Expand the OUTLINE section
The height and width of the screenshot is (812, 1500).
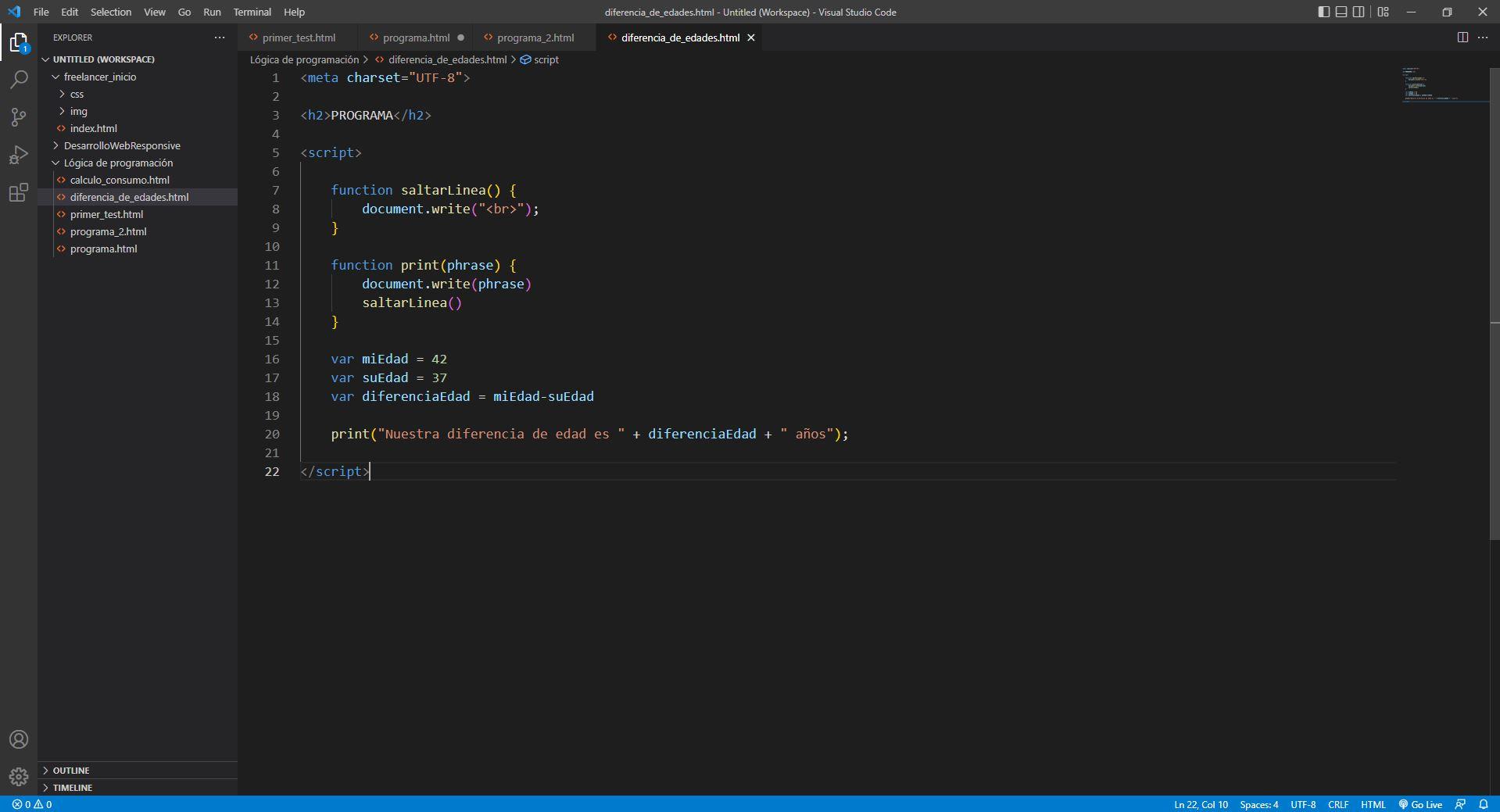click(138, 771)
